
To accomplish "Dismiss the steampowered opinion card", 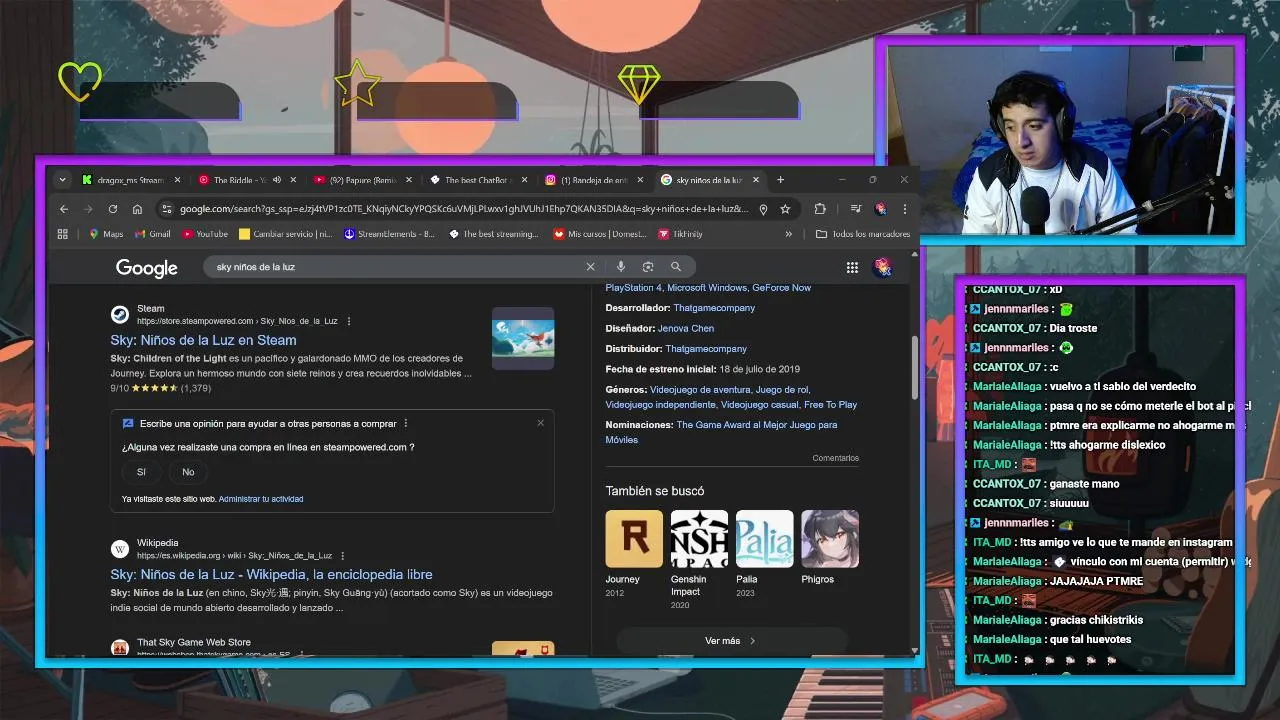I will pos(541,423).
